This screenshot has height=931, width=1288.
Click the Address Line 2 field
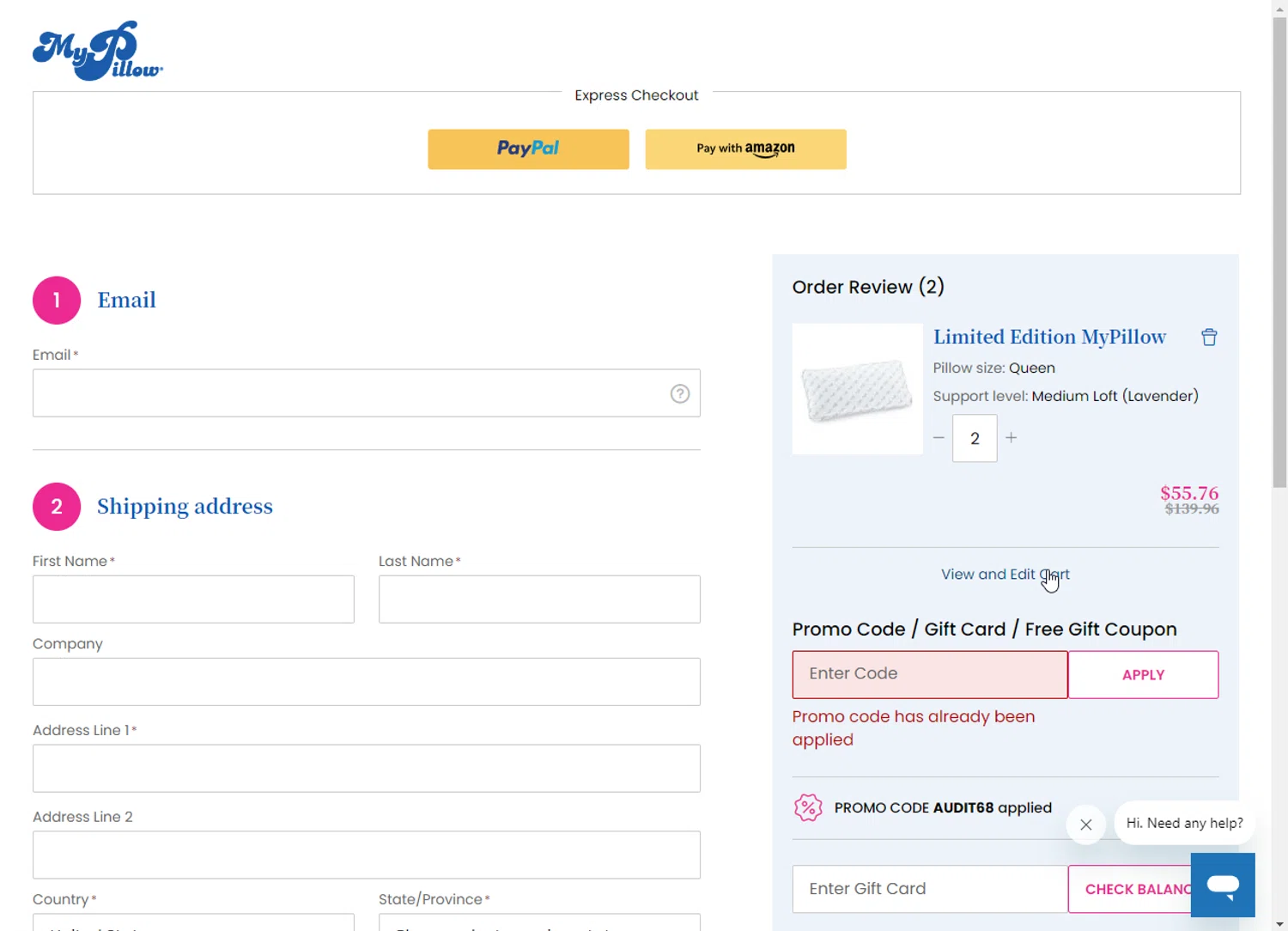coord(366,855)
